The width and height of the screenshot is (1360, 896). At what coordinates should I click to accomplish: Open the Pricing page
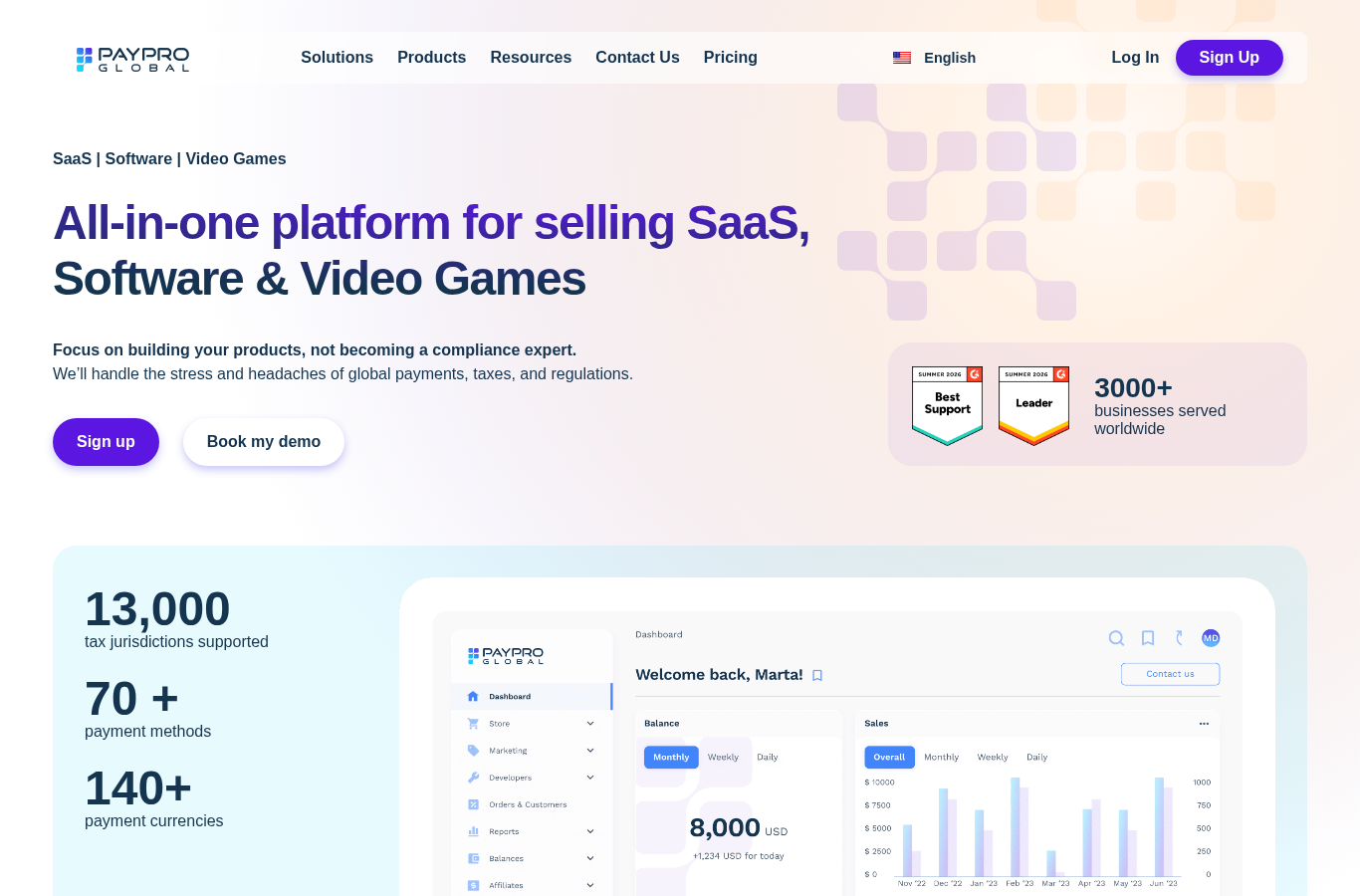coord(731,58)
